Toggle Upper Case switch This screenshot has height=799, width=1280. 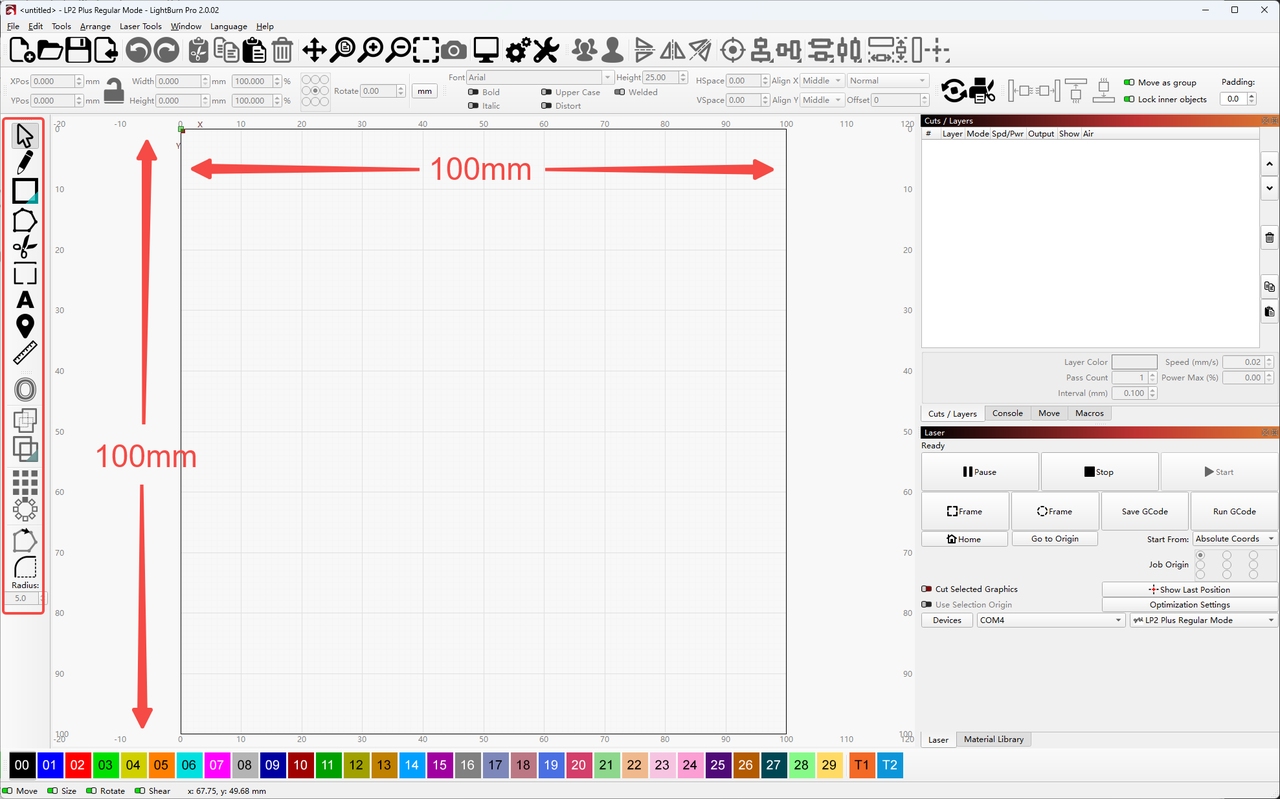[546, 92]
